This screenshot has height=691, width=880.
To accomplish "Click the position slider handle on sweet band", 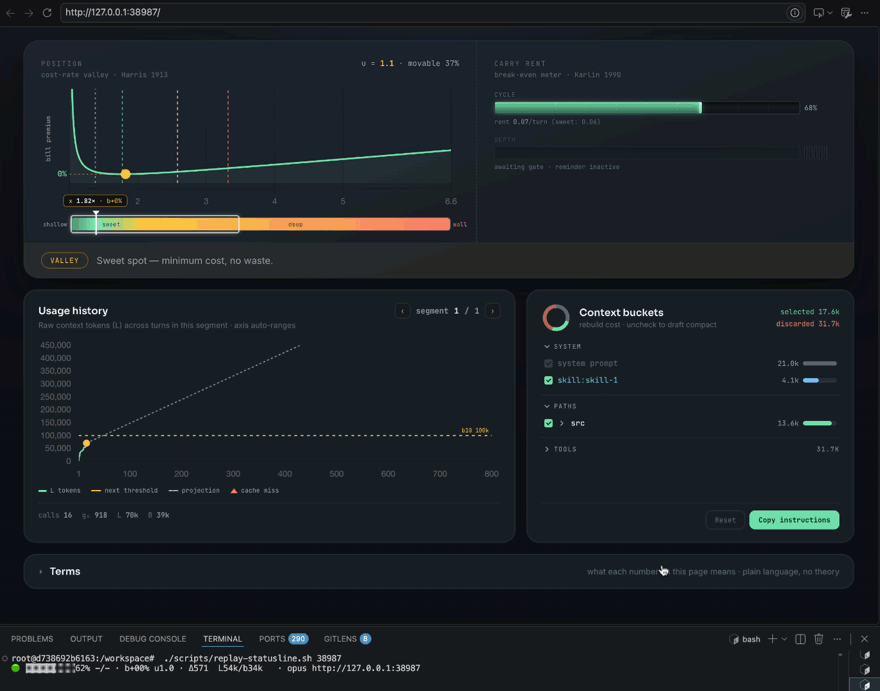I will click(96, 223).
